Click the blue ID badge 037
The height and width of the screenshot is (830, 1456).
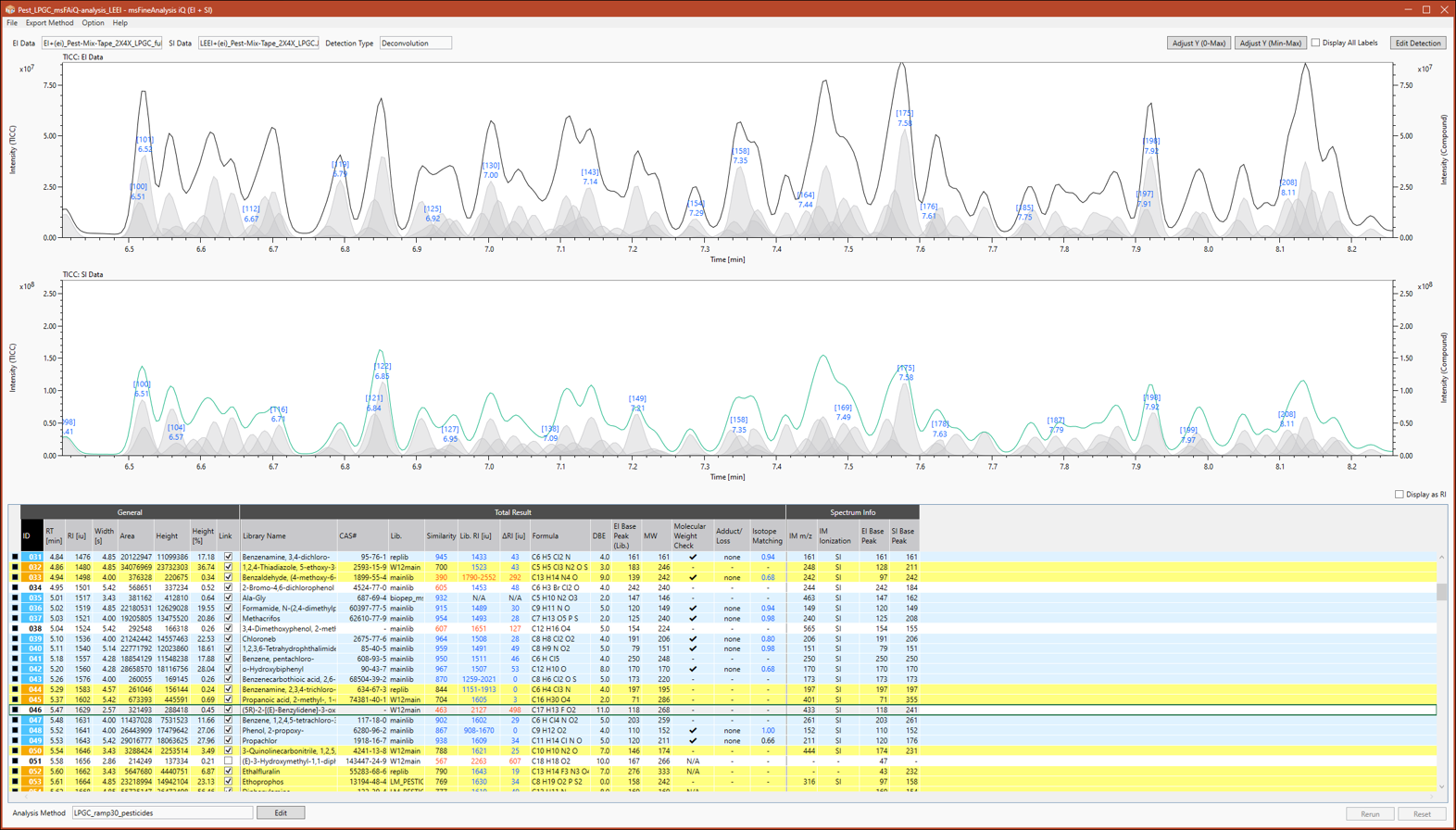[x=34, y=618]
